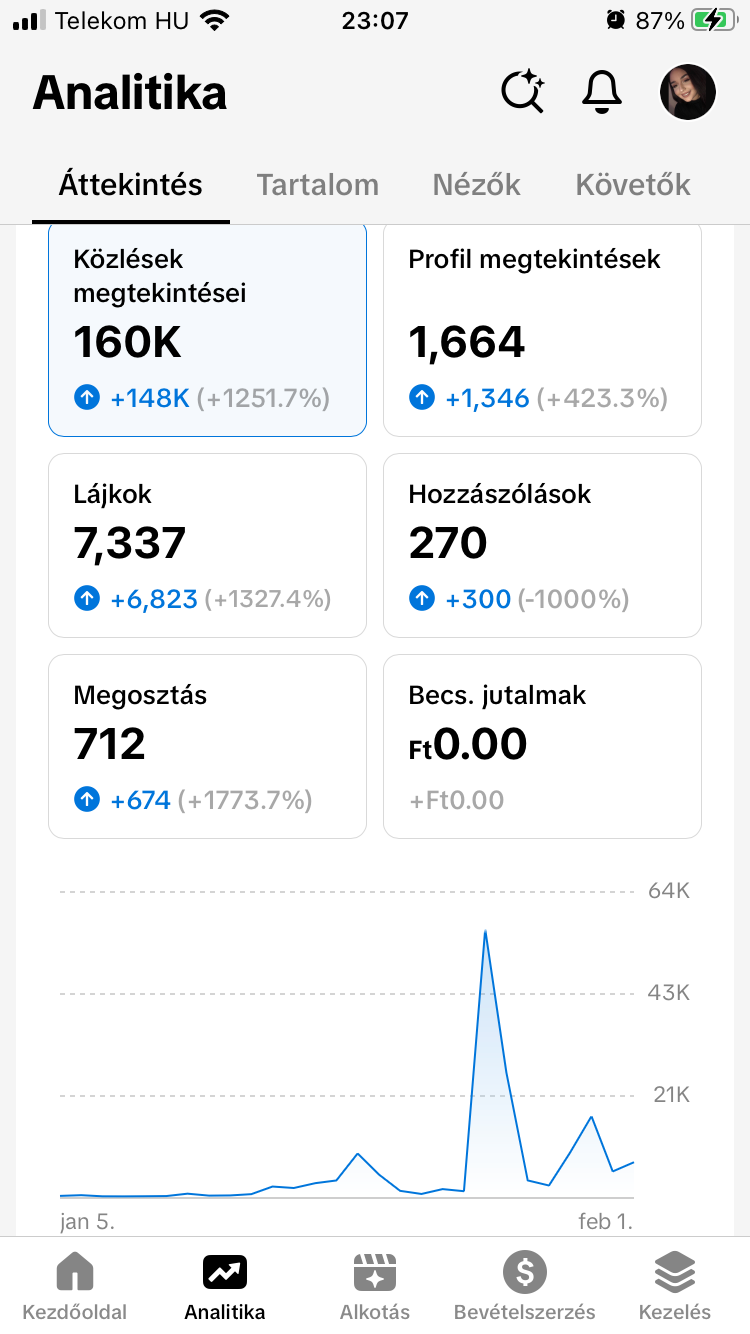Screen dimensions: 750x1334
Task: Open the Alkotás clapperboard icon
Action: [375, 1273]
